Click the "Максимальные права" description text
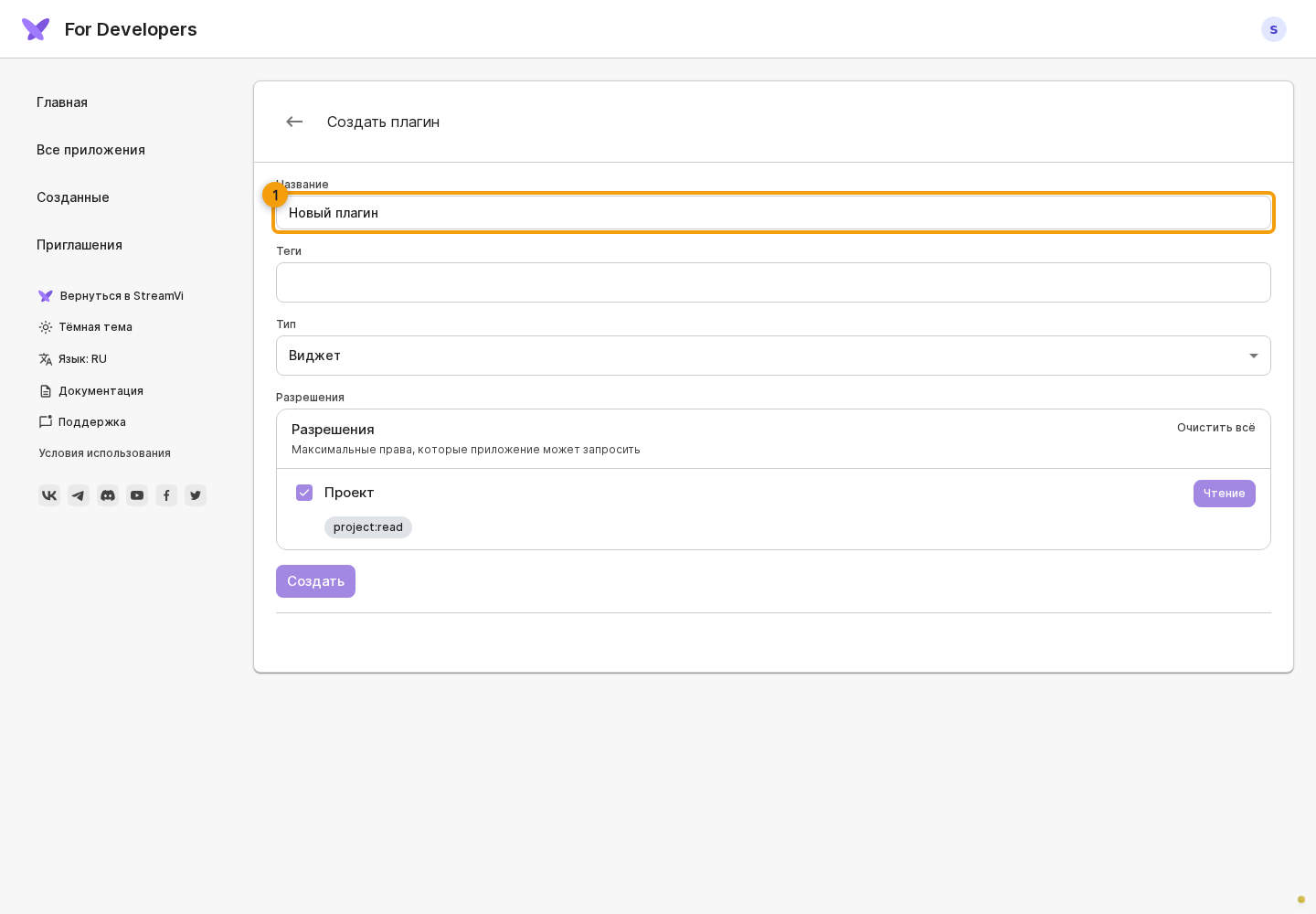The image size is (1316, 914). click(x=466, y=450)
